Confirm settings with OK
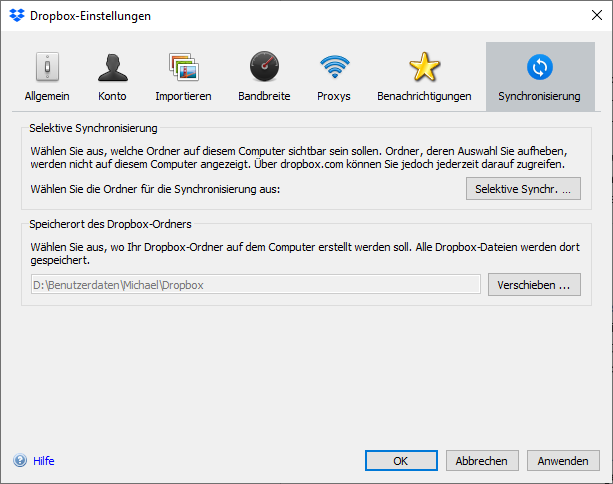The image size is (613, 484). (x=401, y=461)
